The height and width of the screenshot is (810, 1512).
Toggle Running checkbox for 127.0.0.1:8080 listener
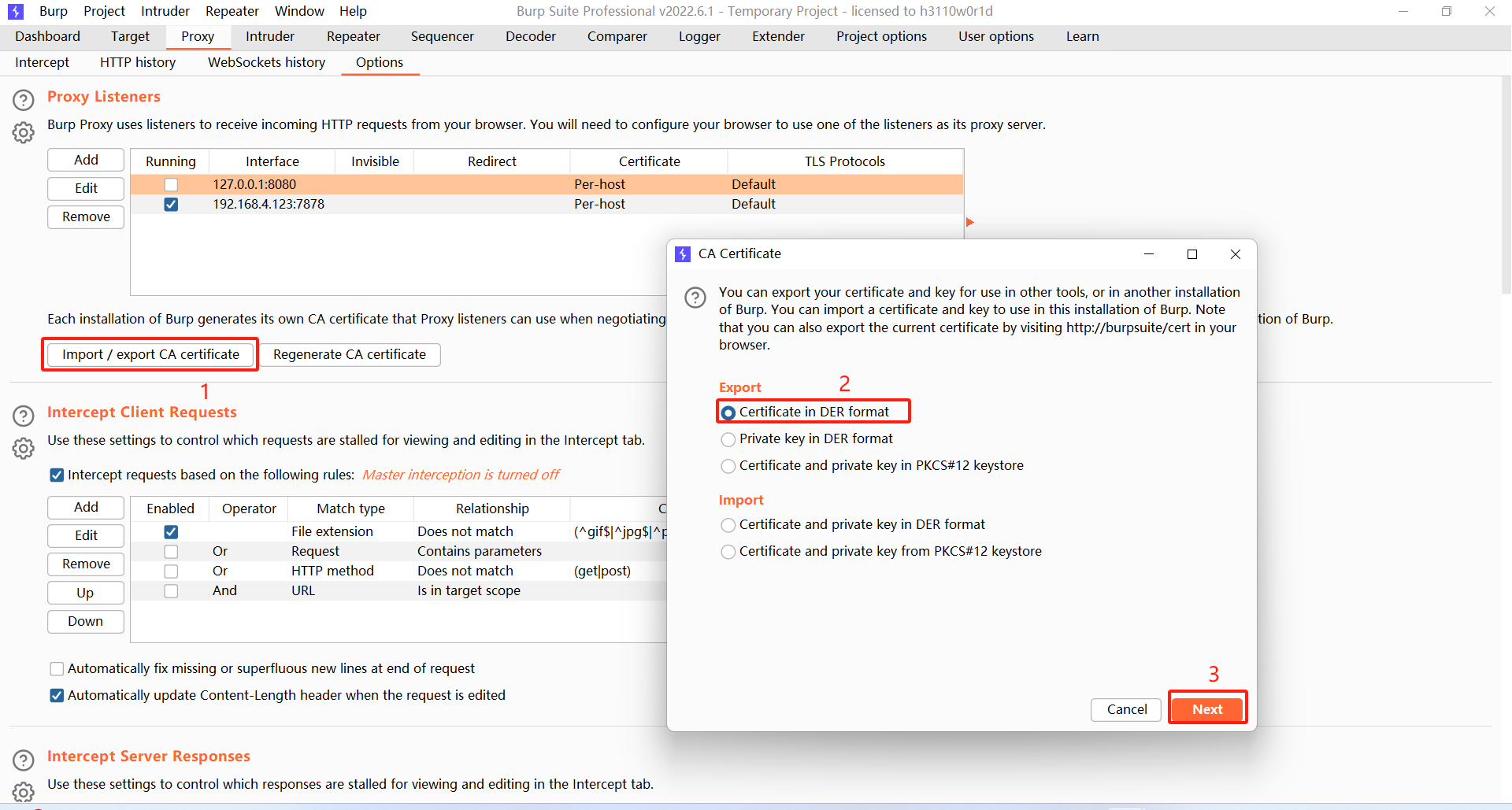click(171, 185)
